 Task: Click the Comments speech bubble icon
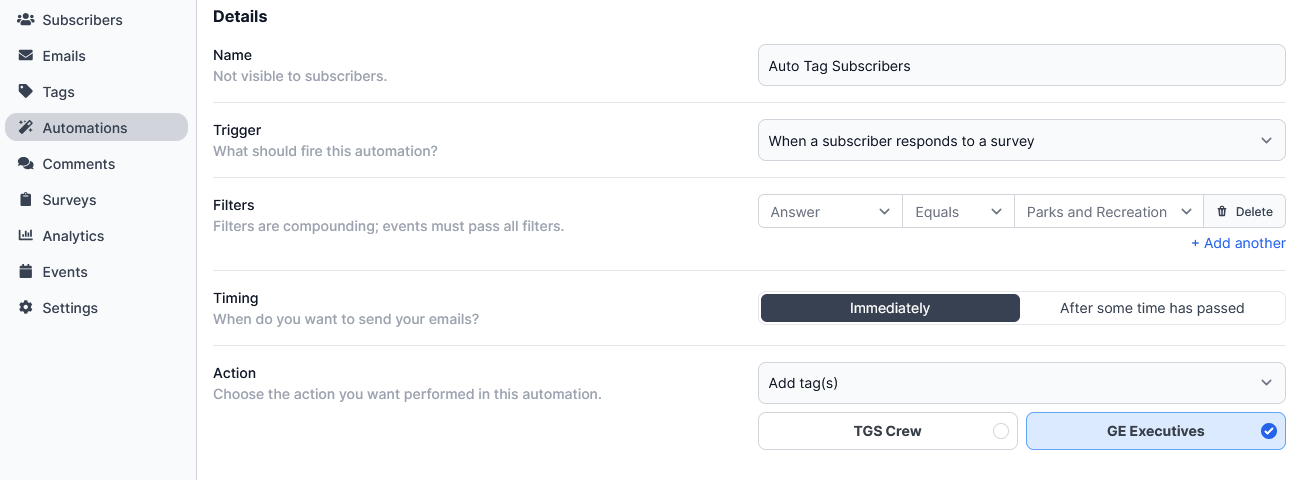(x=26, y=164)
